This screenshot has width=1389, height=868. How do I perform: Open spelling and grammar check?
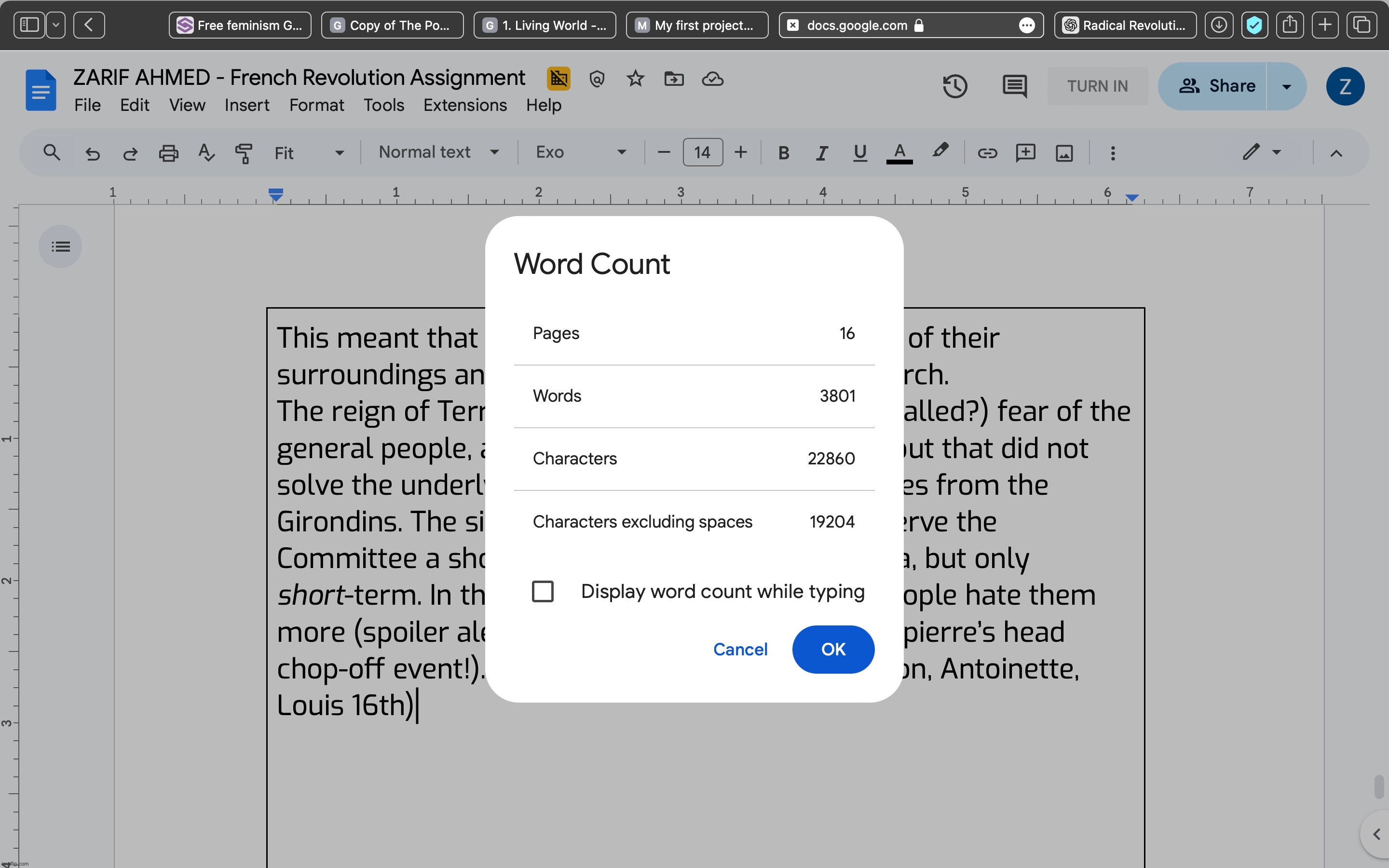[206, 153]
